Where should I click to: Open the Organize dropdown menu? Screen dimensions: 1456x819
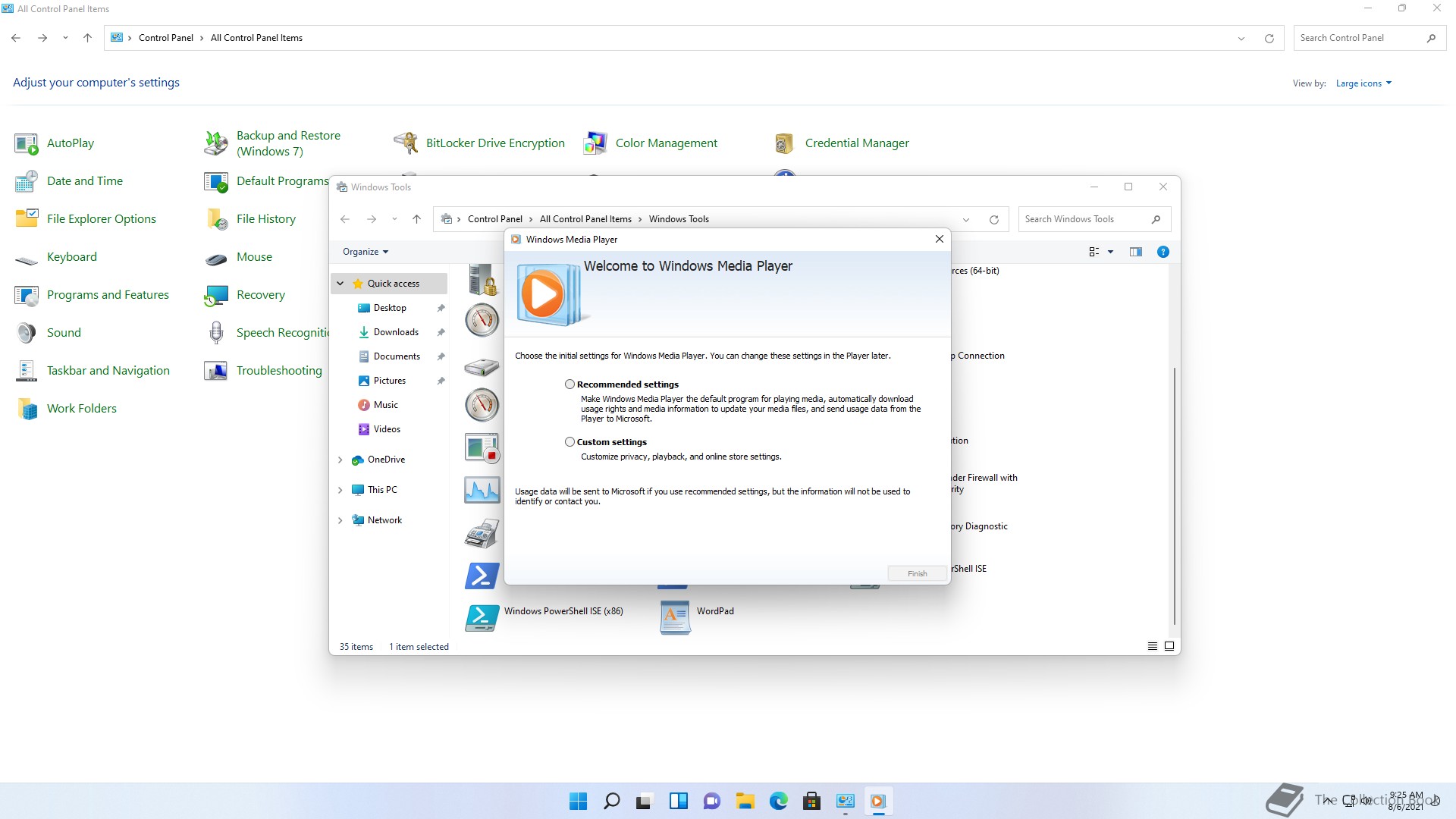tap(366, 252)
